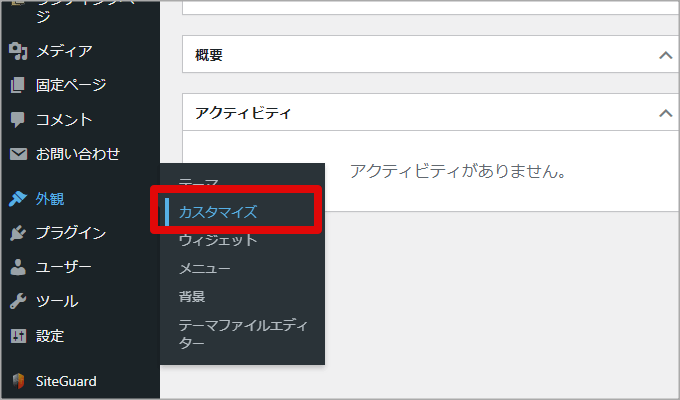
Task: Open the コメント speech bubble icon
Action: (18, 119)
